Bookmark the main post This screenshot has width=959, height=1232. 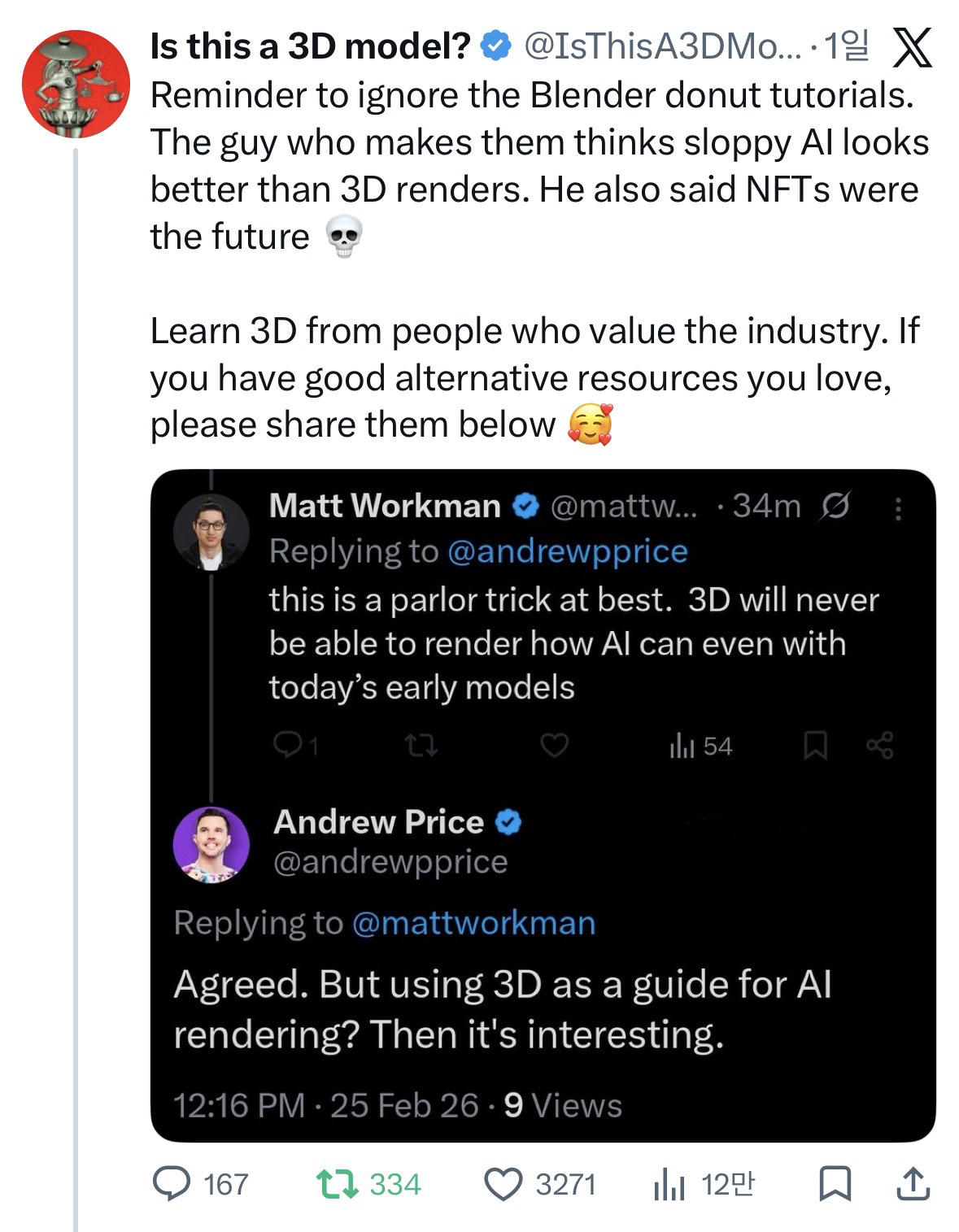834,1184
